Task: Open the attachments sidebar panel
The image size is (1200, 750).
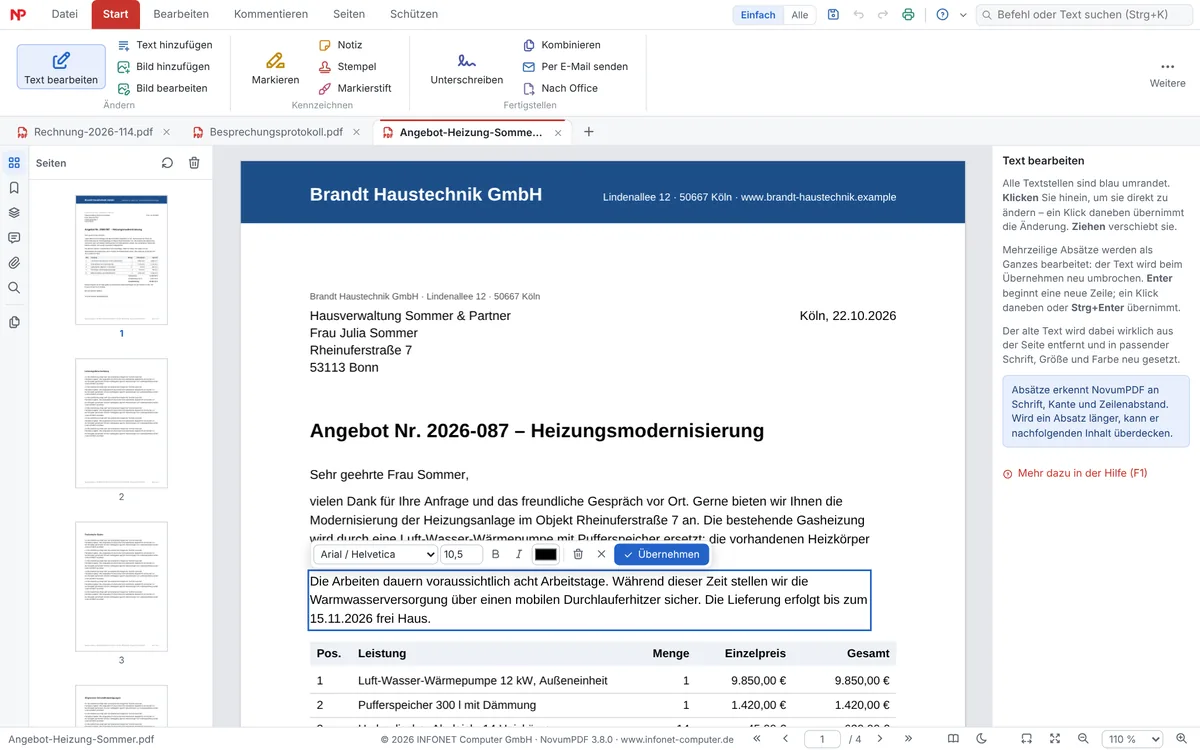Action: pos(14,262)
